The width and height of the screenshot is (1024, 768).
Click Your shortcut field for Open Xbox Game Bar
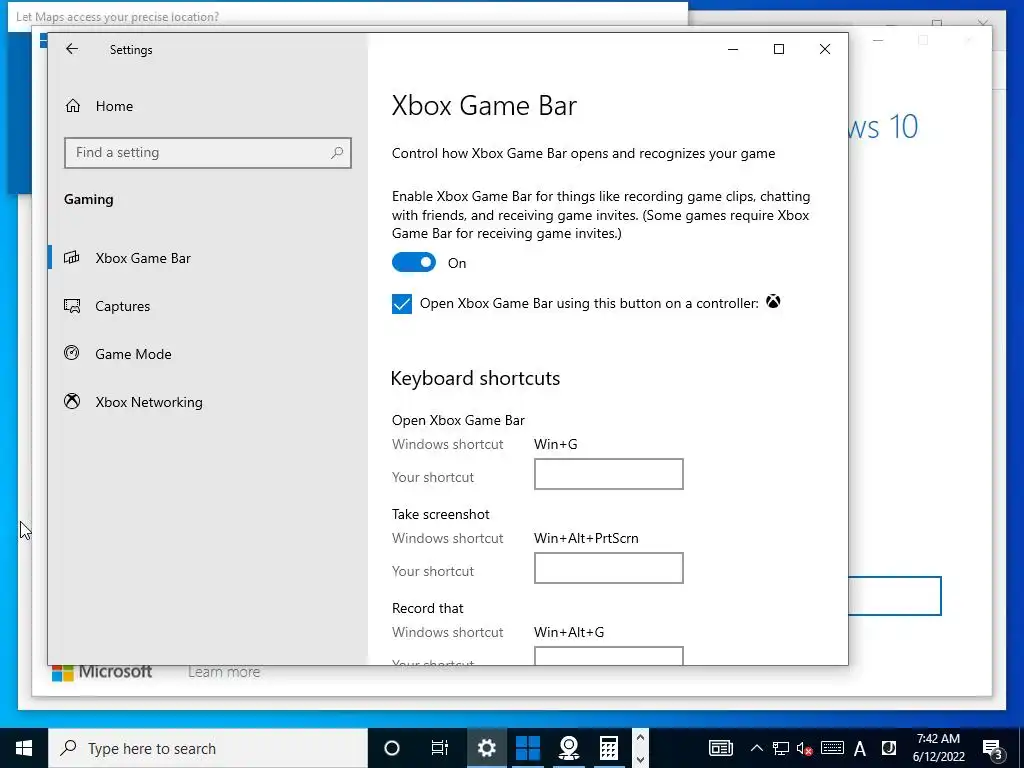click(609, 474)
